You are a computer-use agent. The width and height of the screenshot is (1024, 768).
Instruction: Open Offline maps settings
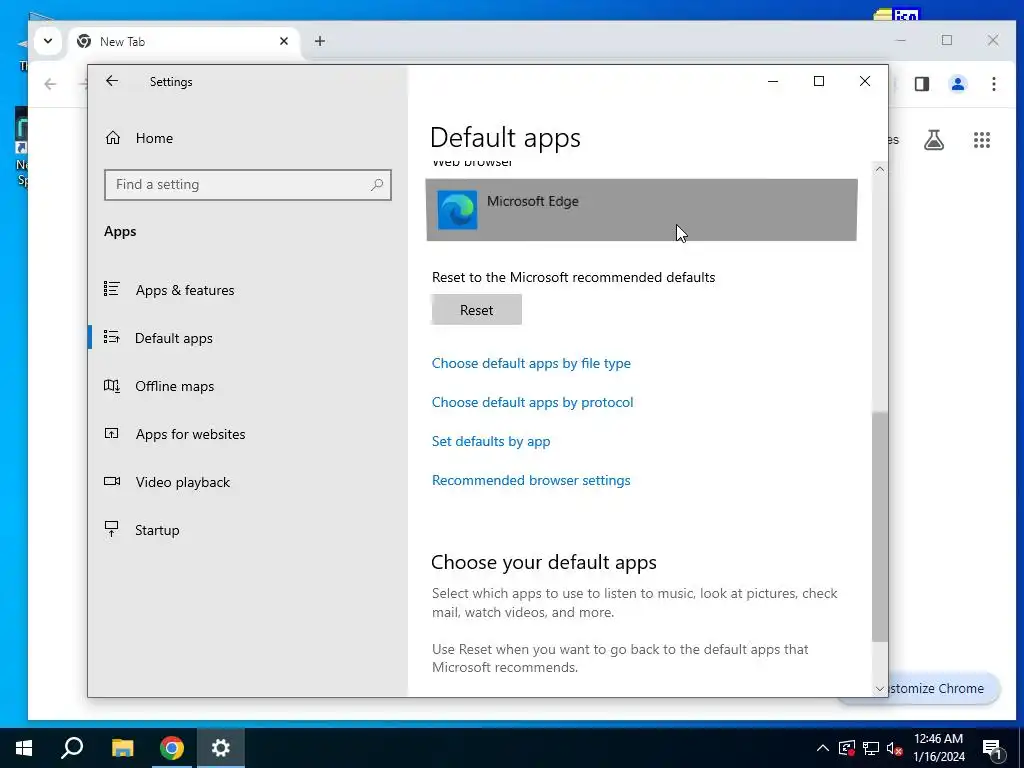coord(174,387)
